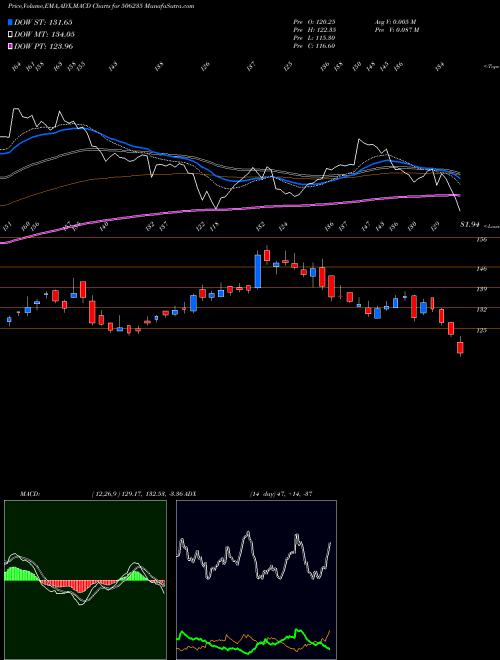500x660 pixels.
Task: Click the last red candlestick below 125
Action: [x=460, y=347]
